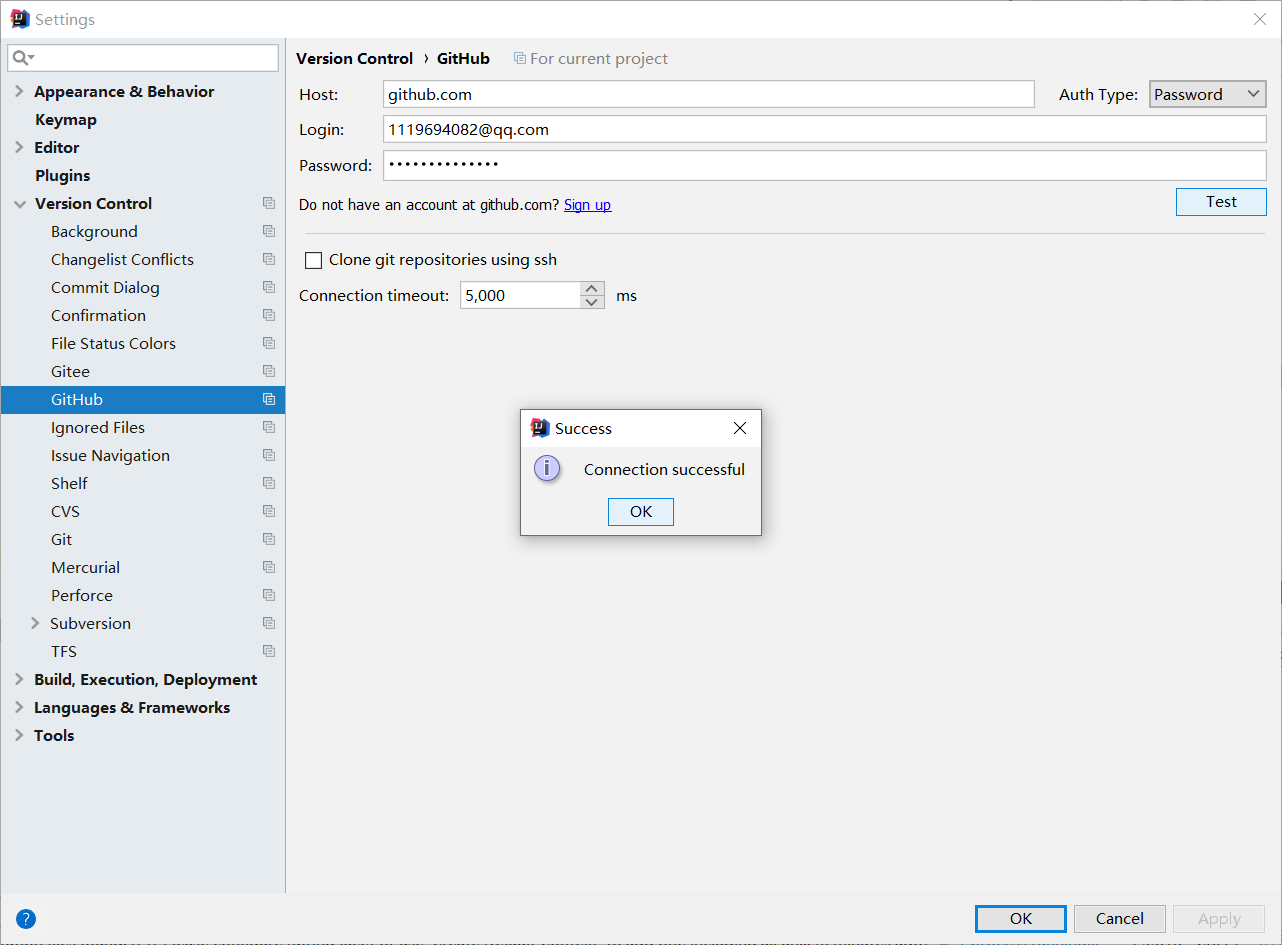
Task: Click the 'For current project' icon in the breadcrumb header
Action: point(519,58)
